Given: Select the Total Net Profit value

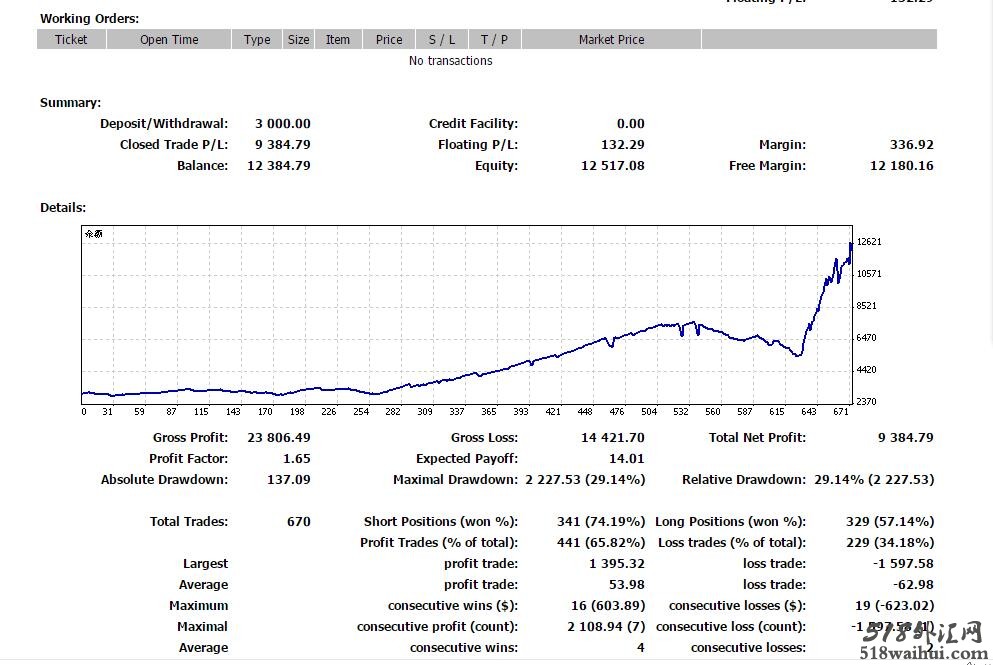Looking at the screenshot, I should 906,438.
